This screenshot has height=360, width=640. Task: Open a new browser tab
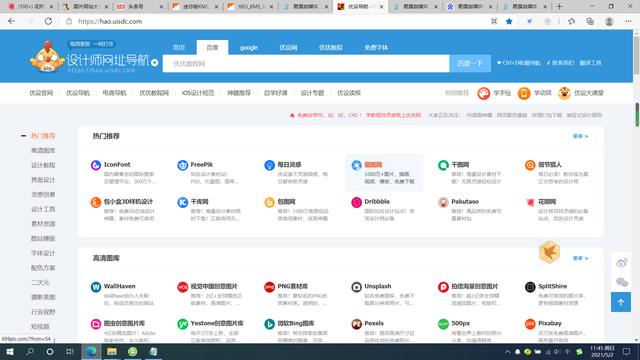click(x=559, y=7)
